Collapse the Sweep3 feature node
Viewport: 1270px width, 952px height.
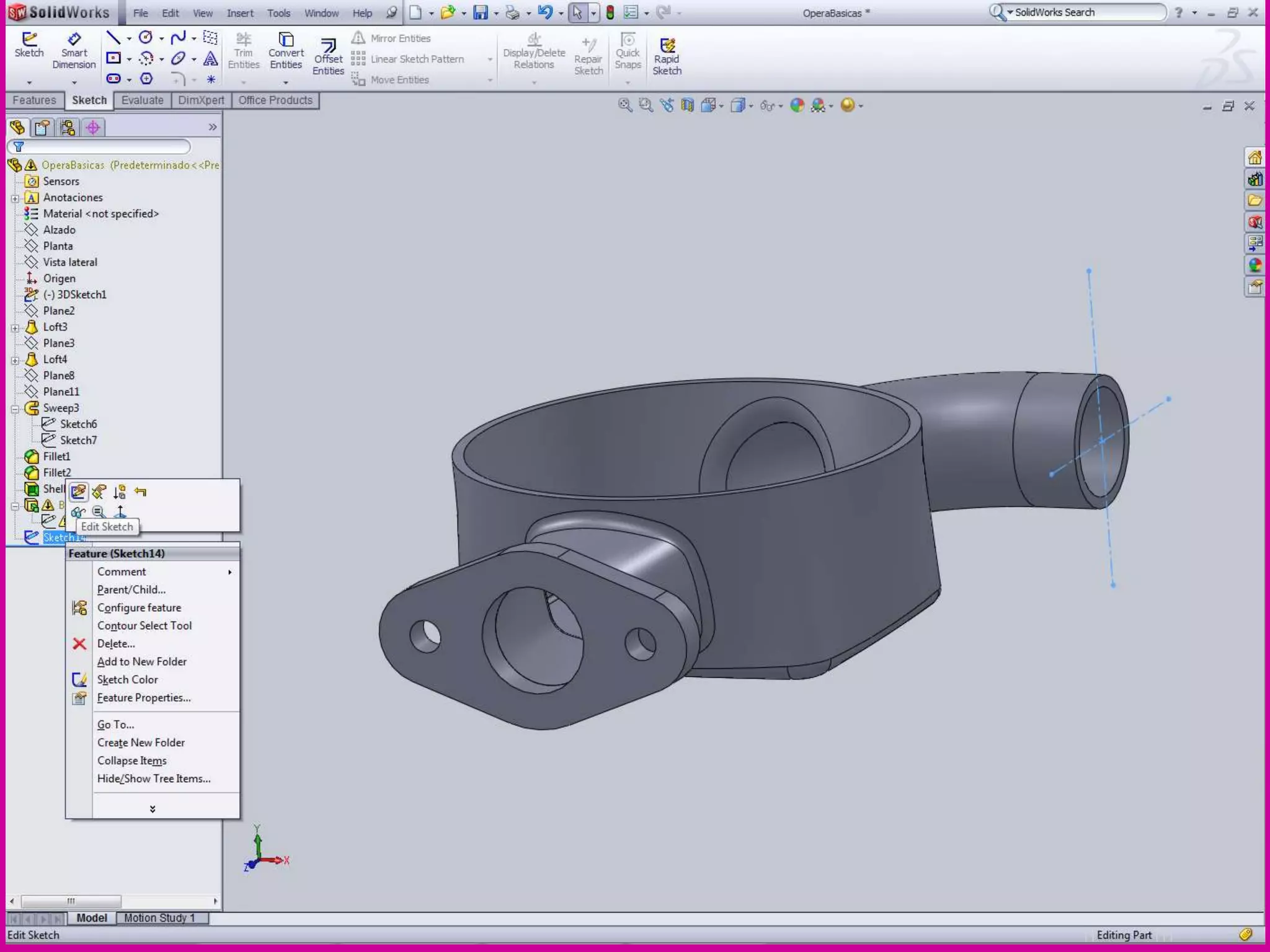(x=15, y=408)
